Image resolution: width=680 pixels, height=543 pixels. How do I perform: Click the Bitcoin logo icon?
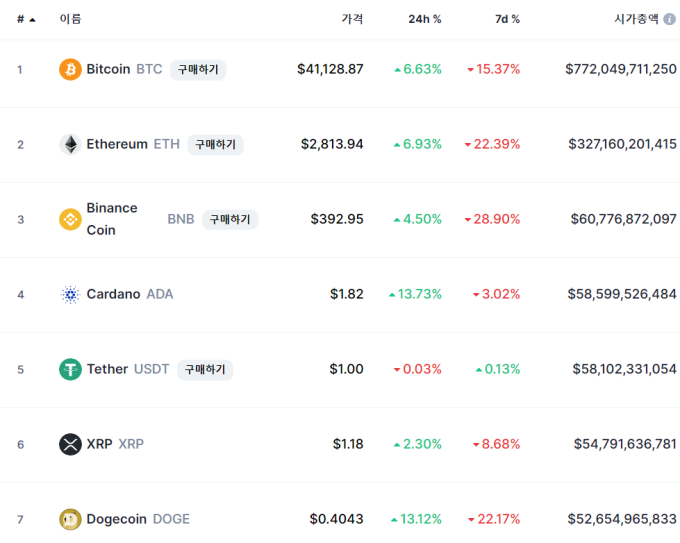click(x=70, y=69)
